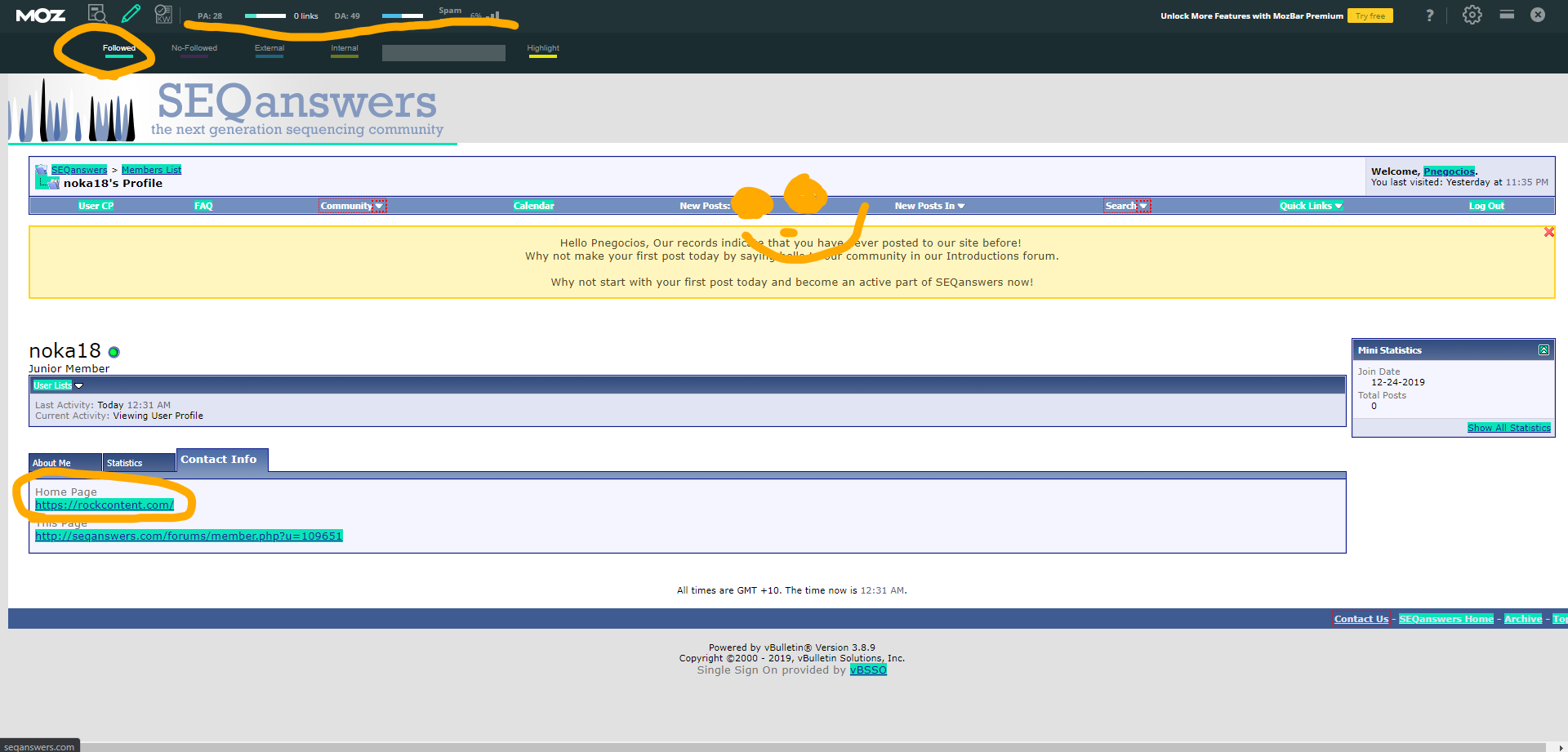Screen dimensions: 1568x752
Task: Switch to the About Me tab
Action: (x=65, y=463)
